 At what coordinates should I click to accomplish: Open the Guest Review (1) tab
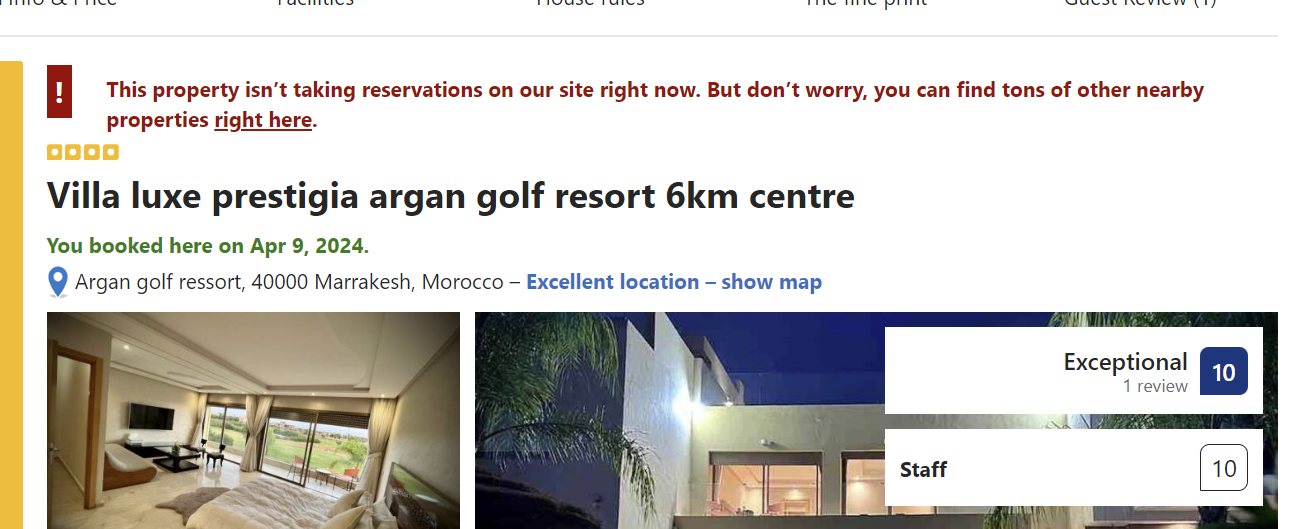click(1140, 3)
